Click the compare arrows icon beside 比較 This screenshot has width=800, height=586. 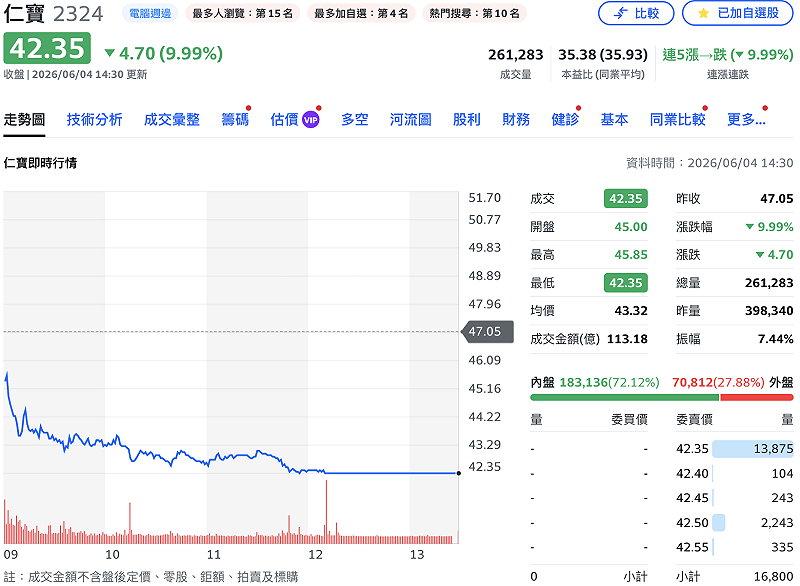620,13
